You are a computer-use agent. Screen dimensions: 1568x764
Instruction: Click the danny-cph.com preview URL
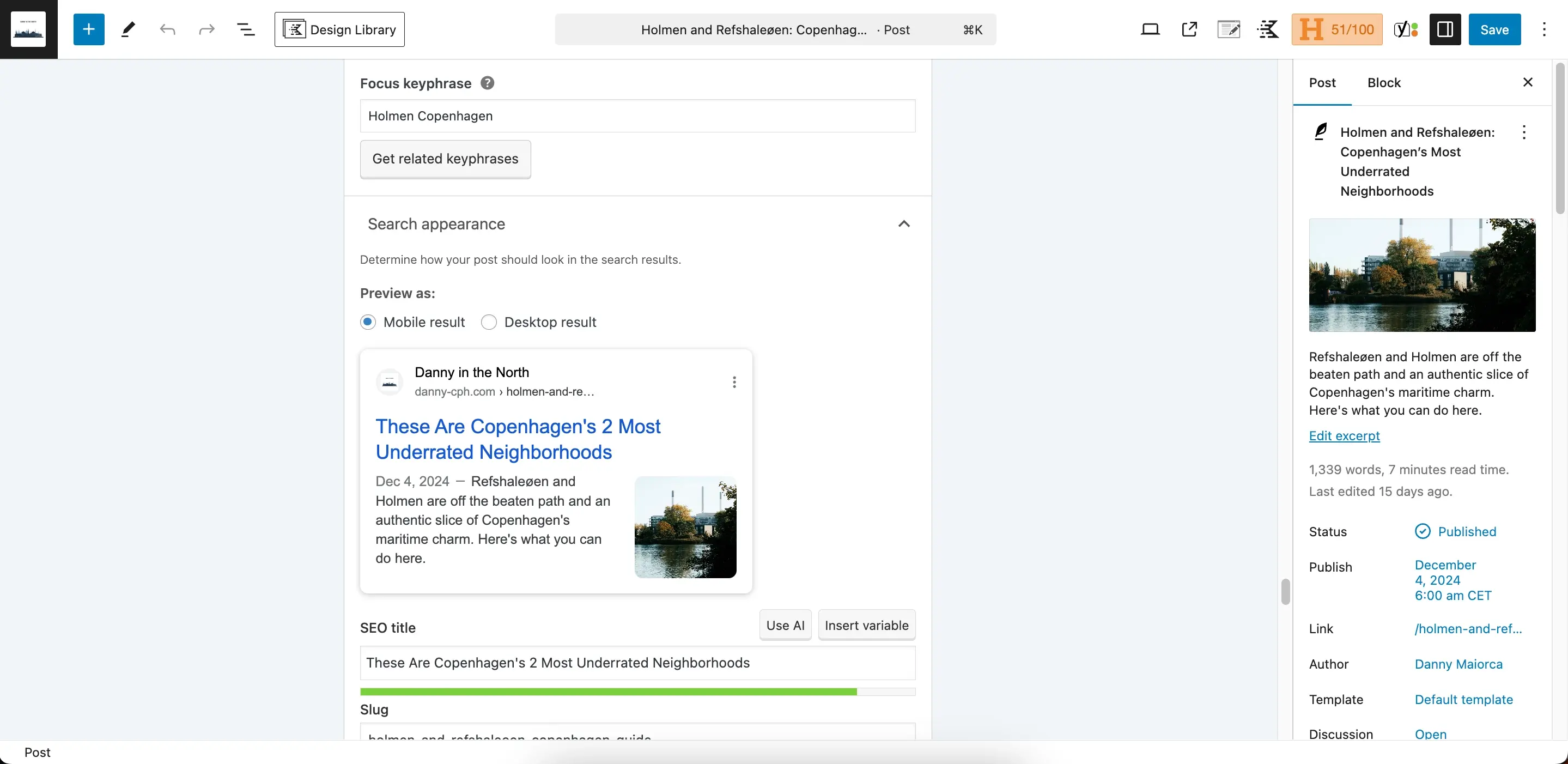point(505,391)
